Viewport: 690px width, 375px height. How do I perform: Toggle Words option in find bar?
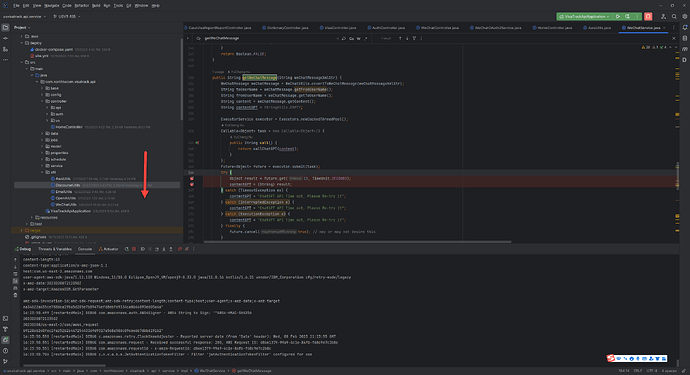coord(359,38)
